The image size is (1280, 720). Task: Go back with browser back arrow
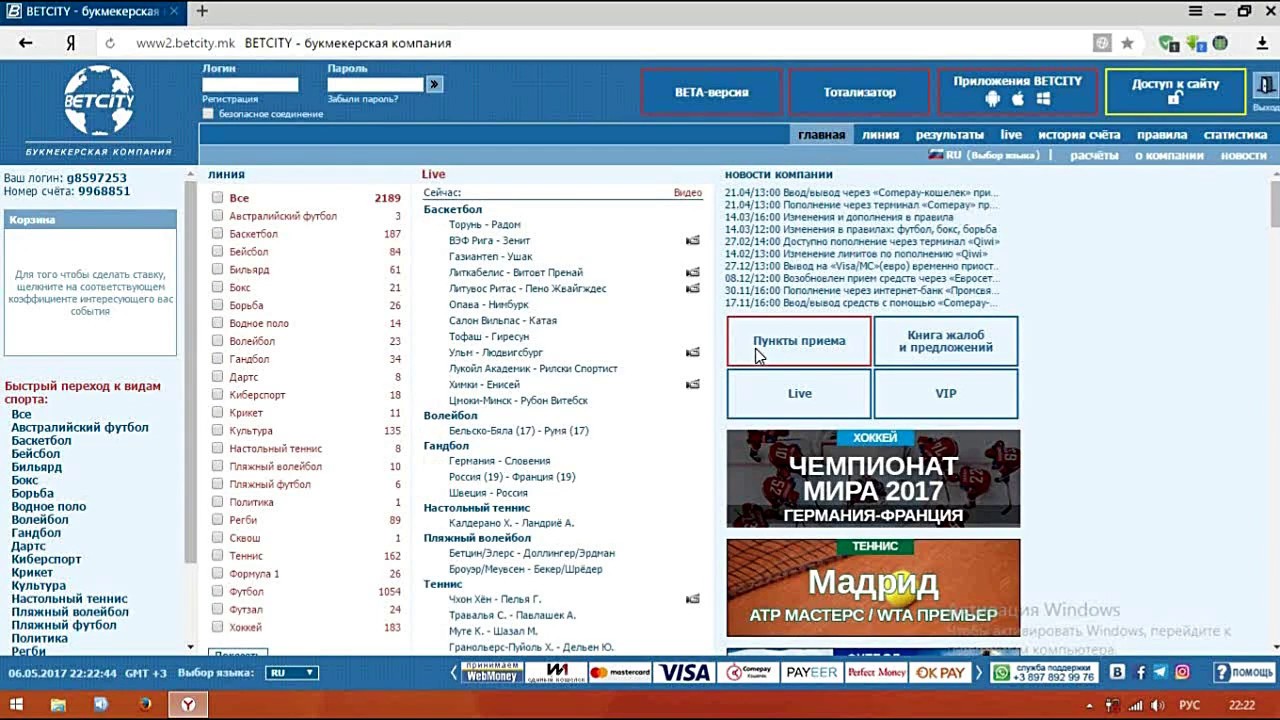coord(26,43)
